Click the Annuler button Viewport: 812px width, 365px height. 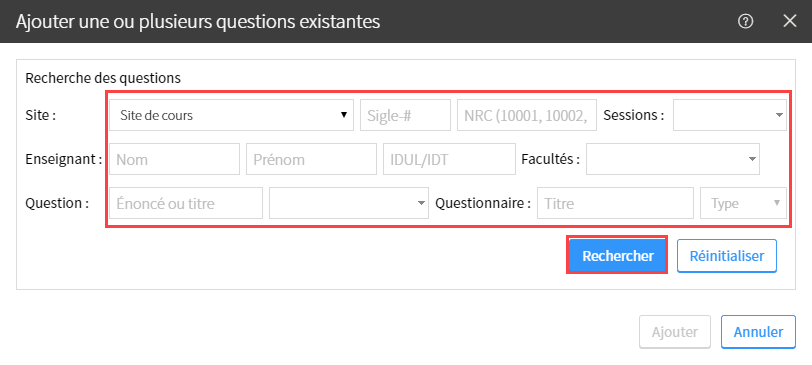[758, 331]
